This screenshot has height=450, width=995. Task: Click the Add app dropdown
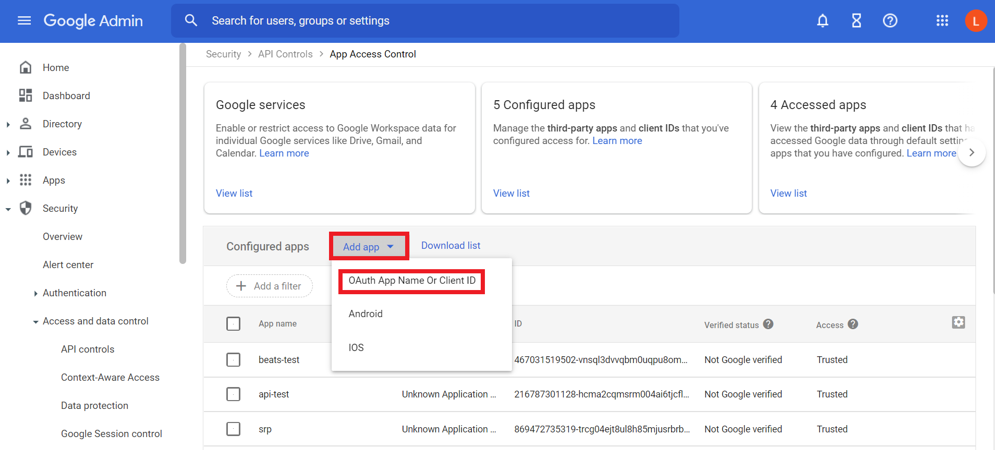pyautogui.click(x=368, y=246)
